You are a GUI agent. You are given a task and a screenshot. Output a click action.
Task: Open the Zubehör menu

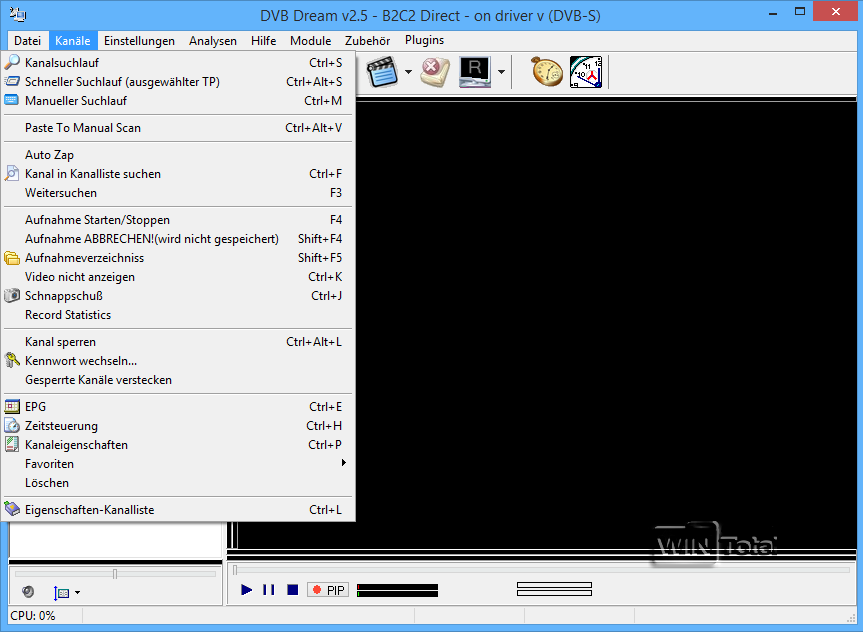pos(368,41)
